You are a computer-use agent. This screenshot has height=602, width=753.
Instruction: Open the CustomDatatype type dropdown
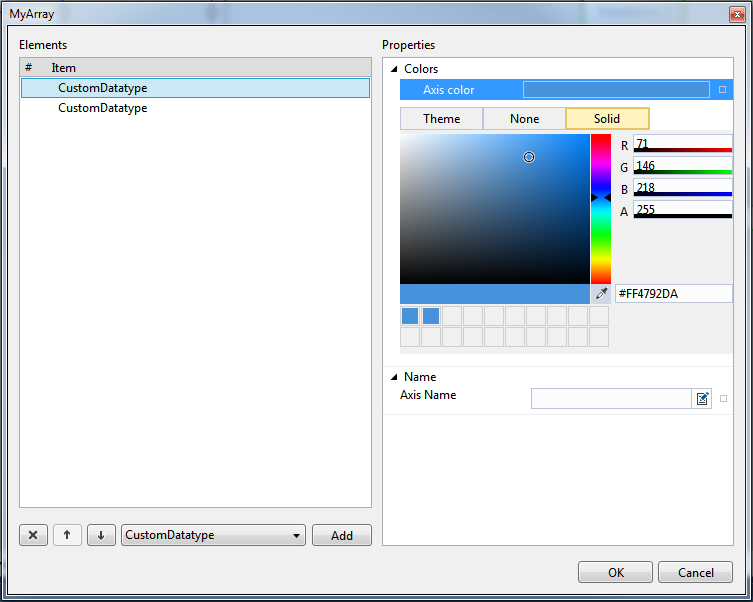pyautogui.click(x=213, y=535)
